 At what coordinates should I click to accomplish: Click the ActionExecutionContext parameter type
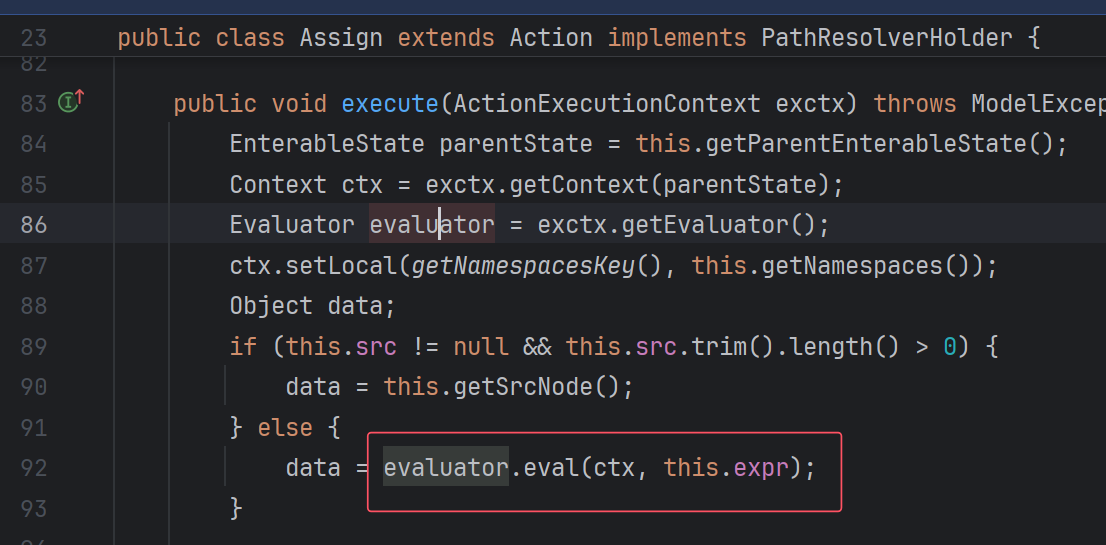[x=607, y=104]
